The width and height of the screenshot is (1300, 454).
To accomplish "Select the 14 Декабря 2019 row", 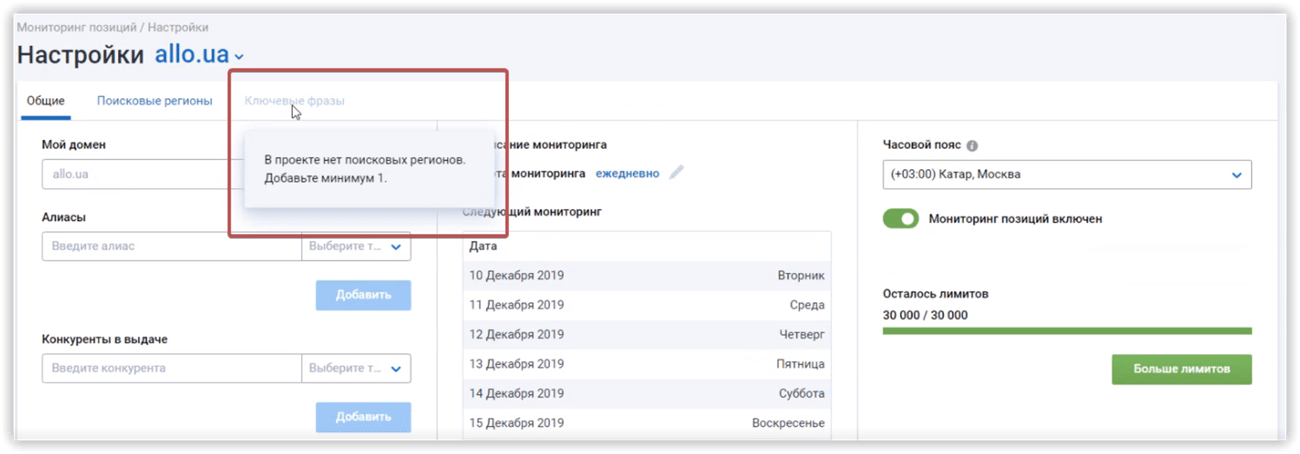I will tap(647, 393).
